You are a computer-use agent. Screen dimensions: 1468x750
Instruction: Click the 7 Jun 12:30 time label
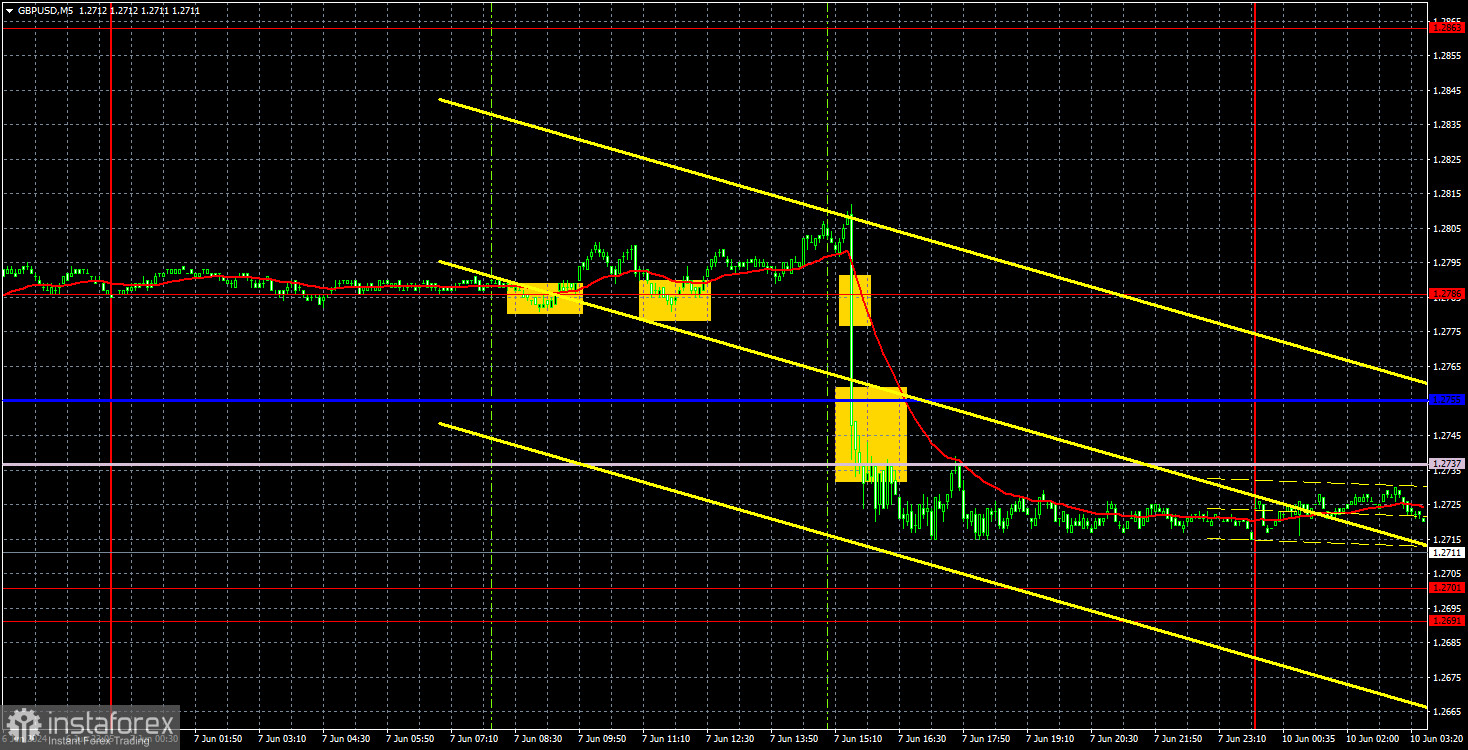click(731, 739)
